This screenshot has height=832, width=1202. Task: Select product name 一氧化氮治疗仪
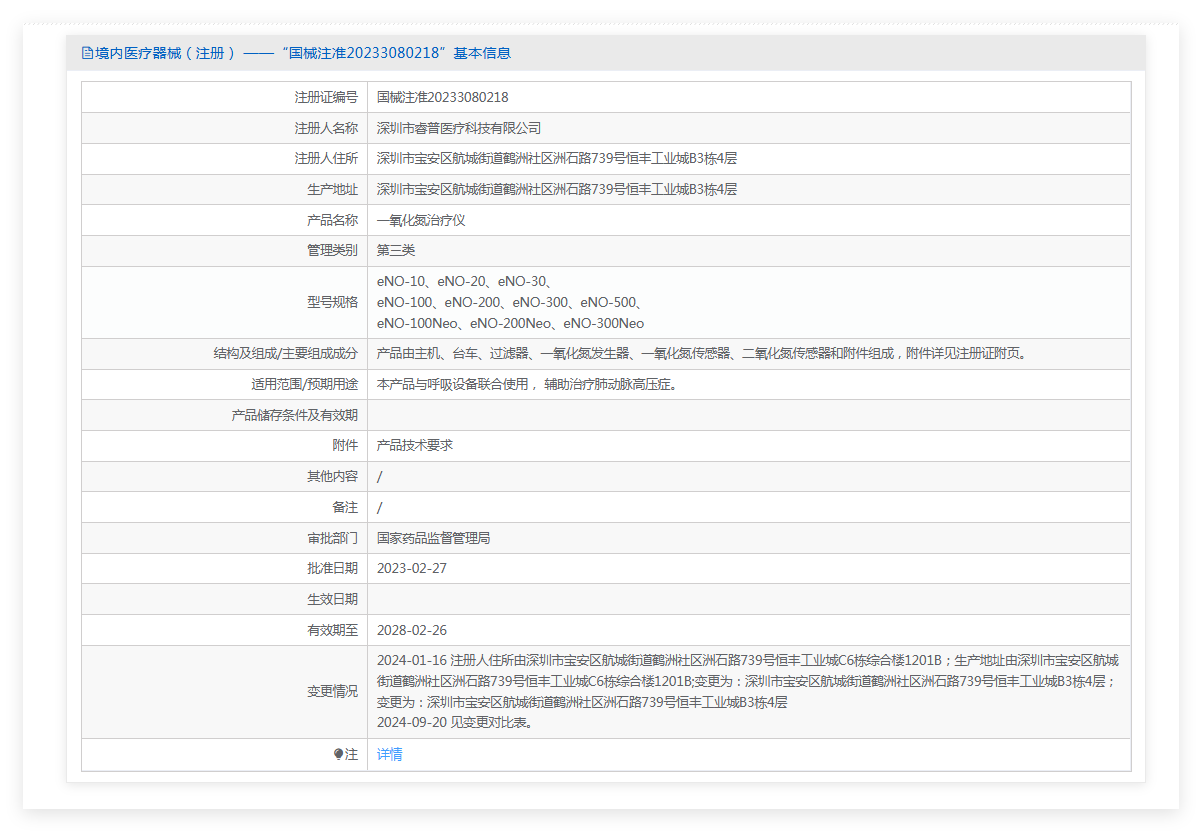(421, 220)
